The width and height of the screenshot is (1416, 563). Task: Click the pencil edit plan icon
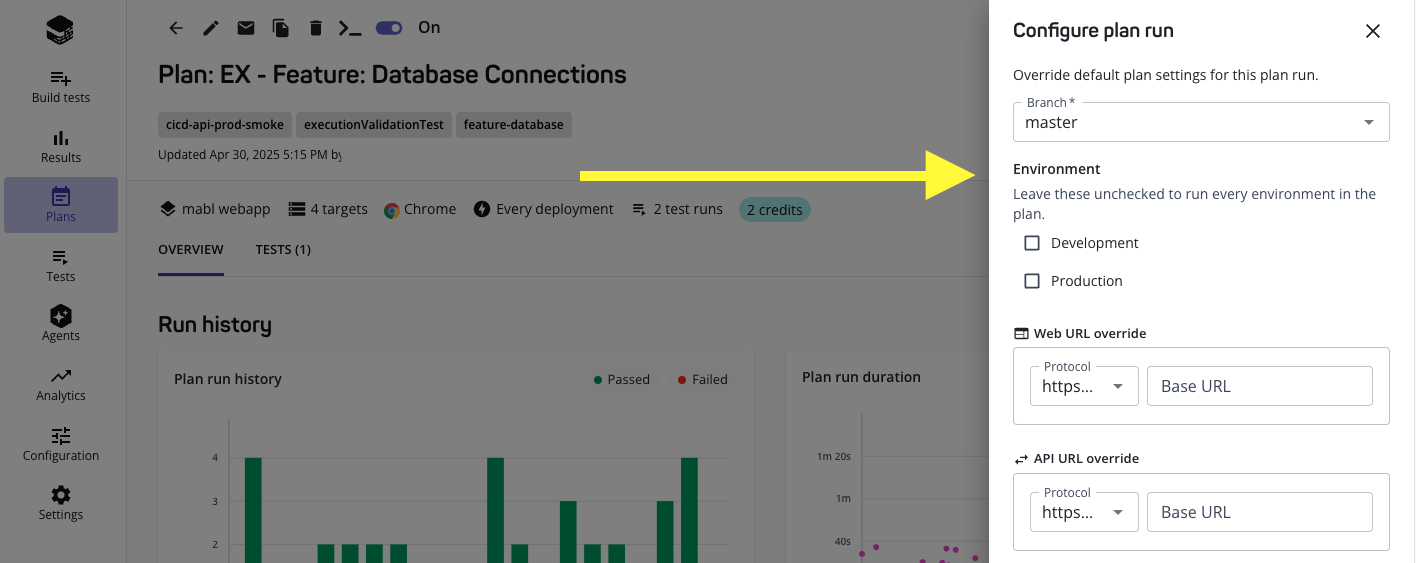point(210,28)
